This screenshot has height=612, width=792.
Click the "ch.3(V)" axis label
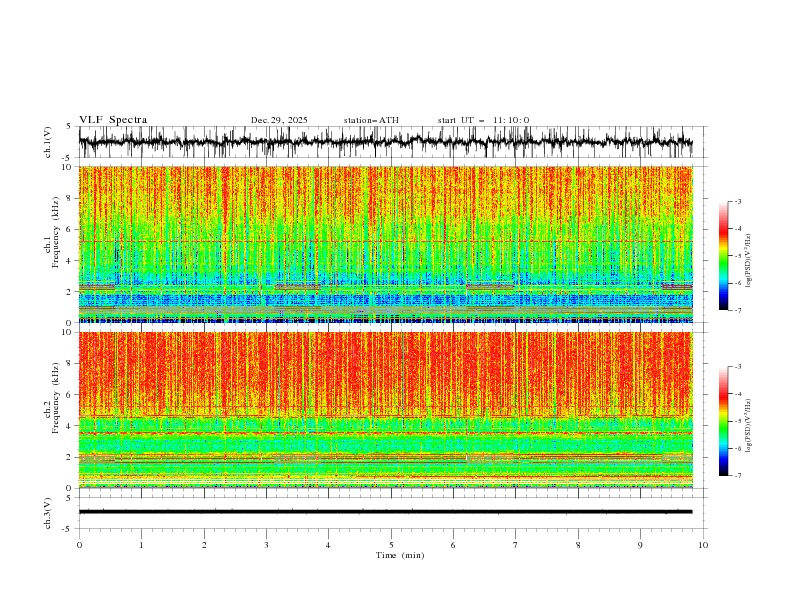pos(48,513)
